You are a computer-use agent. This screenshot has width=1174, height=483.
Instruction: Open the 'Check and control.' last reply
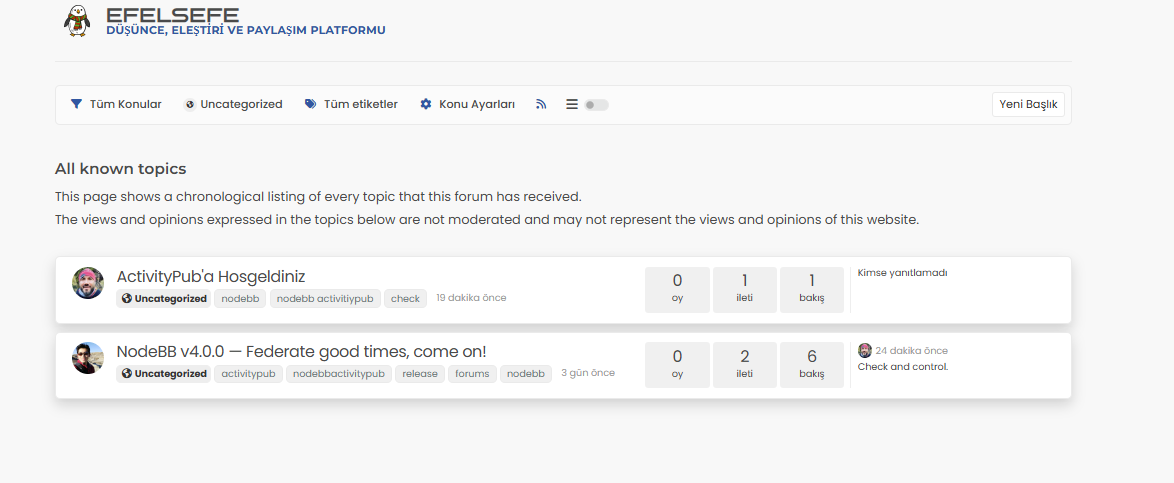[x=903, y=367]
